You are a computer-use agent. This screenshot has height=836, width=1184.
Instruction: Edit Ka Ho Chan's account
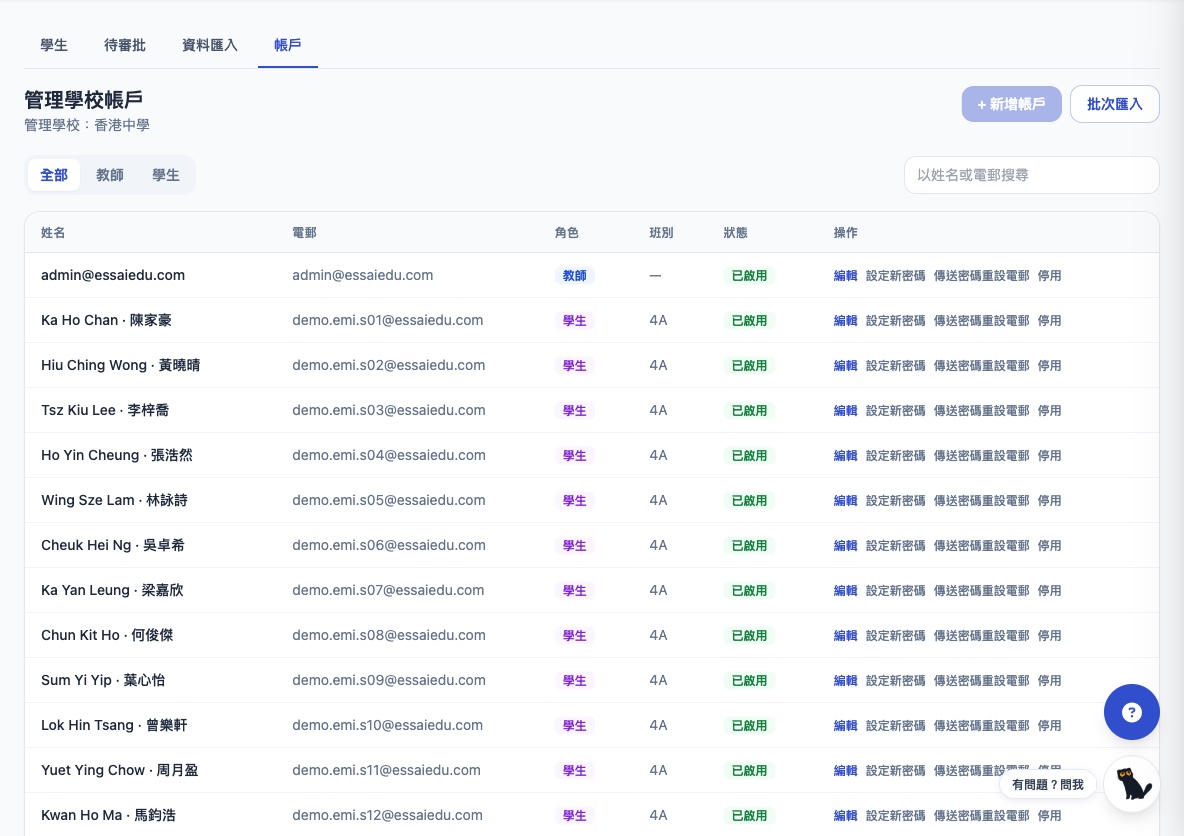[x=845, y=320]
